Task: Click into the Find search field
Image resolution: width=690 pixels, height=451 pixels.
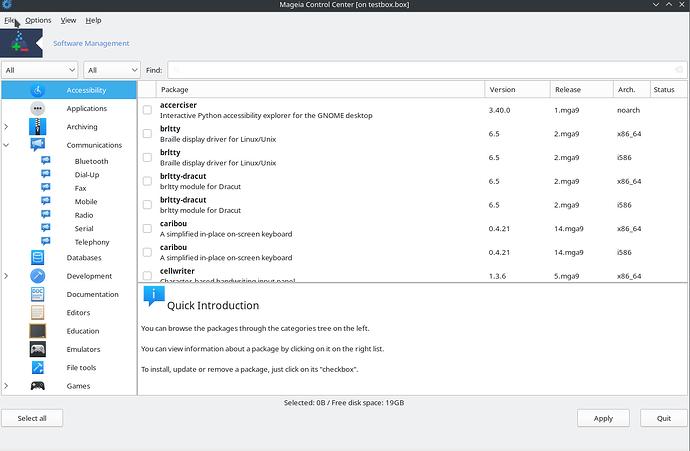Action: [427, 70]
